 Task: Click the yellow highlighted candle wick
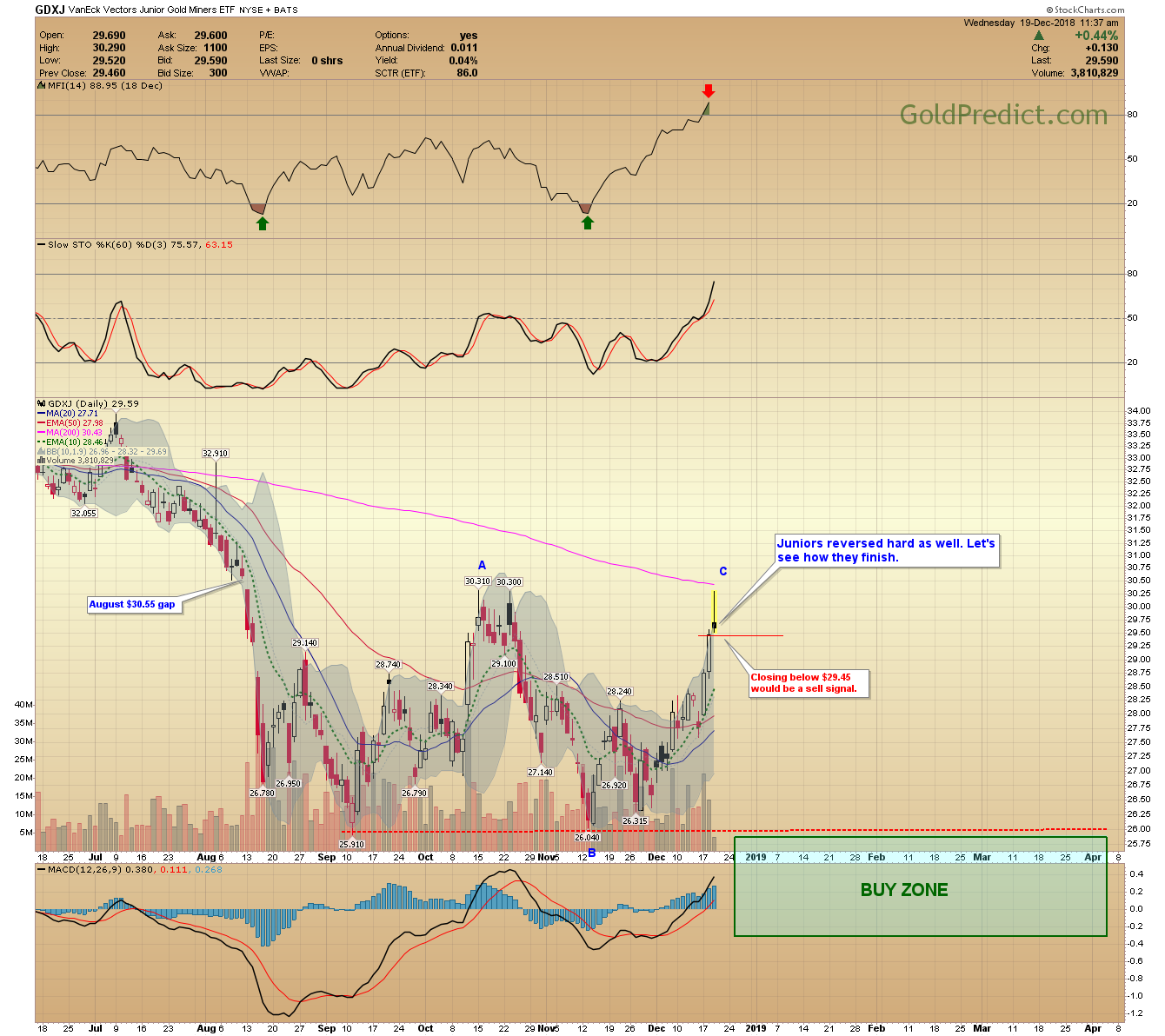[714, 605]
